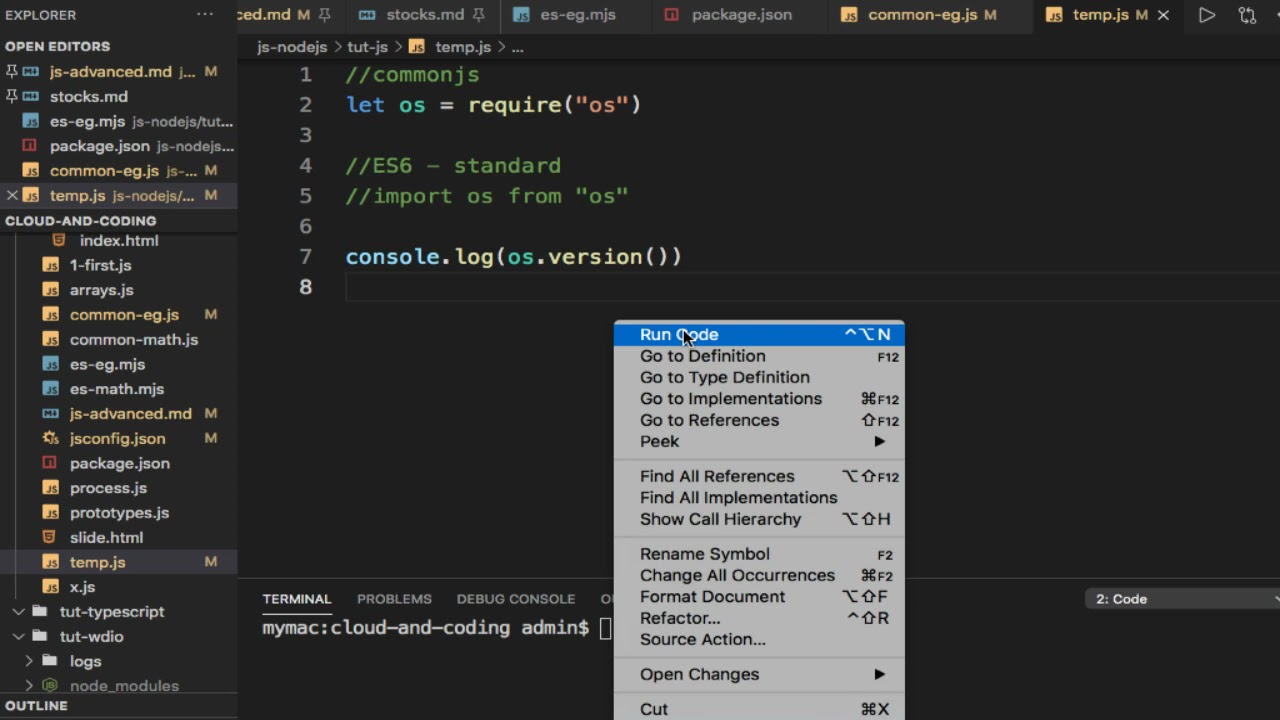Viewport: 1280px width, 720px height.
Task: Expand the node_modules folder
Action: coord(28,686)
